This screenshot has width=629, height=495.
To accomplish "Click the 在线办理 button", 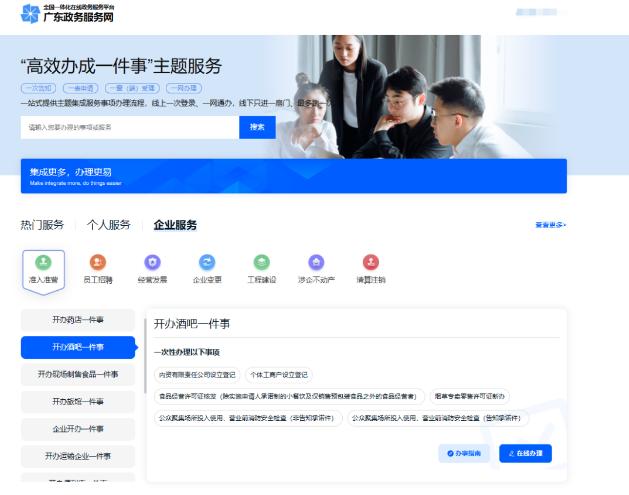I will [525, 454].
